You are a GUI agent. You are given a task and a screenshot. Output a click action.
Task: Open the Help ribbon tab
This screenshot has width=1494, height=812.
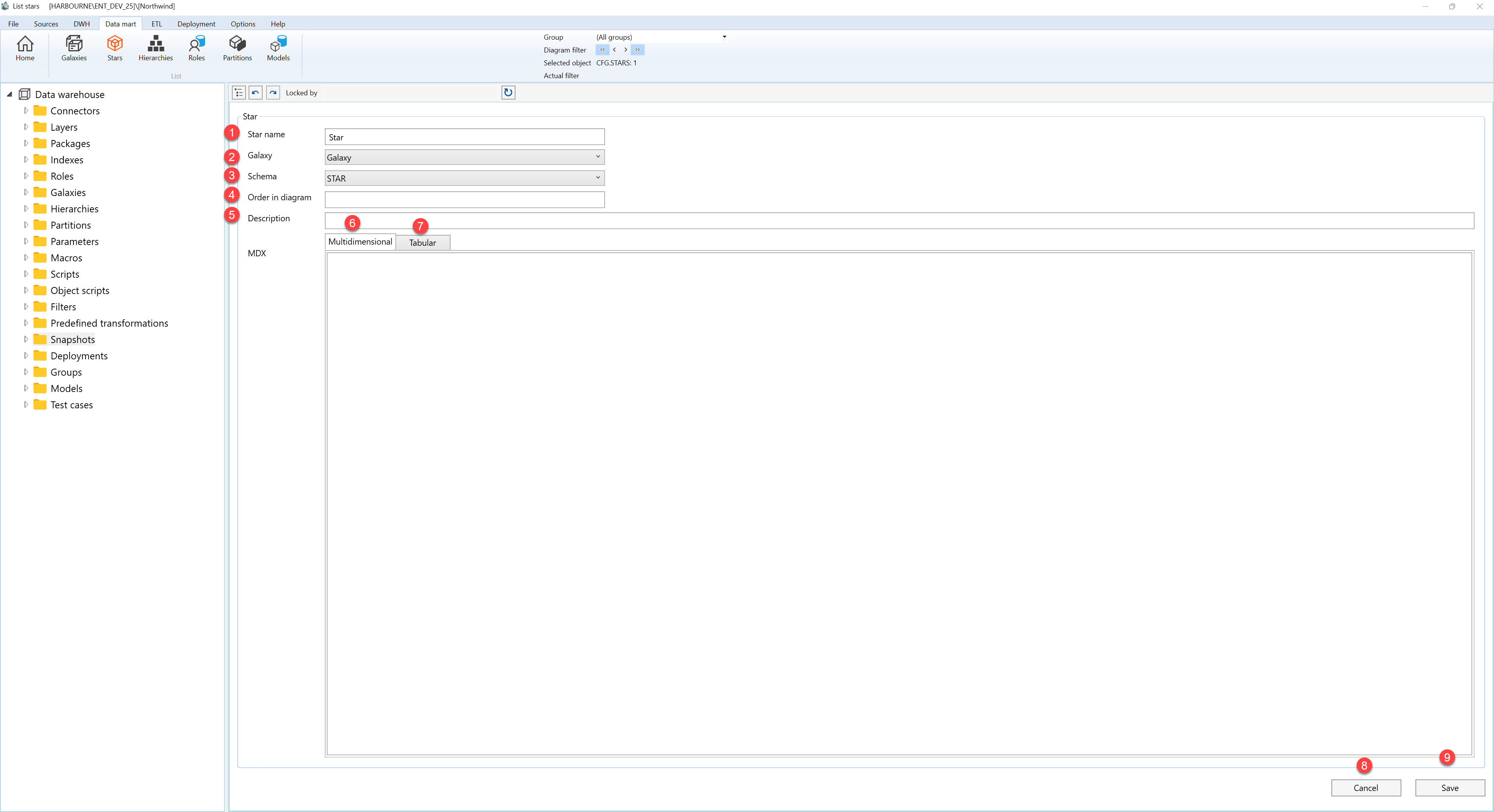pos(278,24)
